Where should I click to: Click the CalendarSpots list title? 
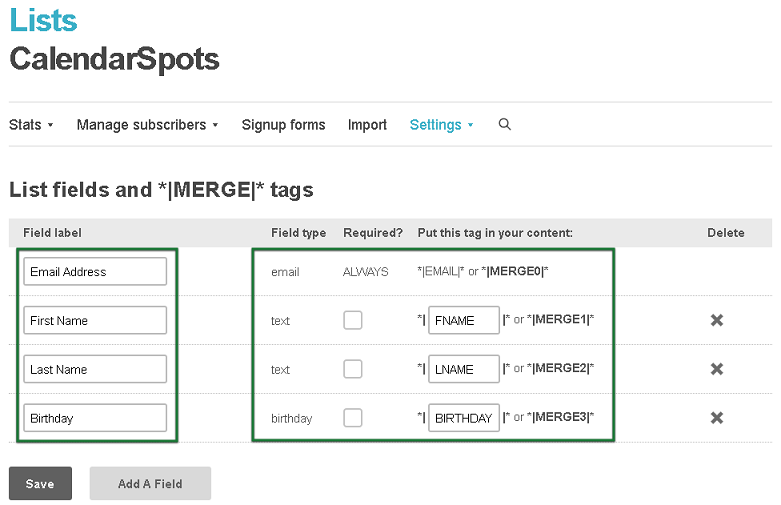114,59
